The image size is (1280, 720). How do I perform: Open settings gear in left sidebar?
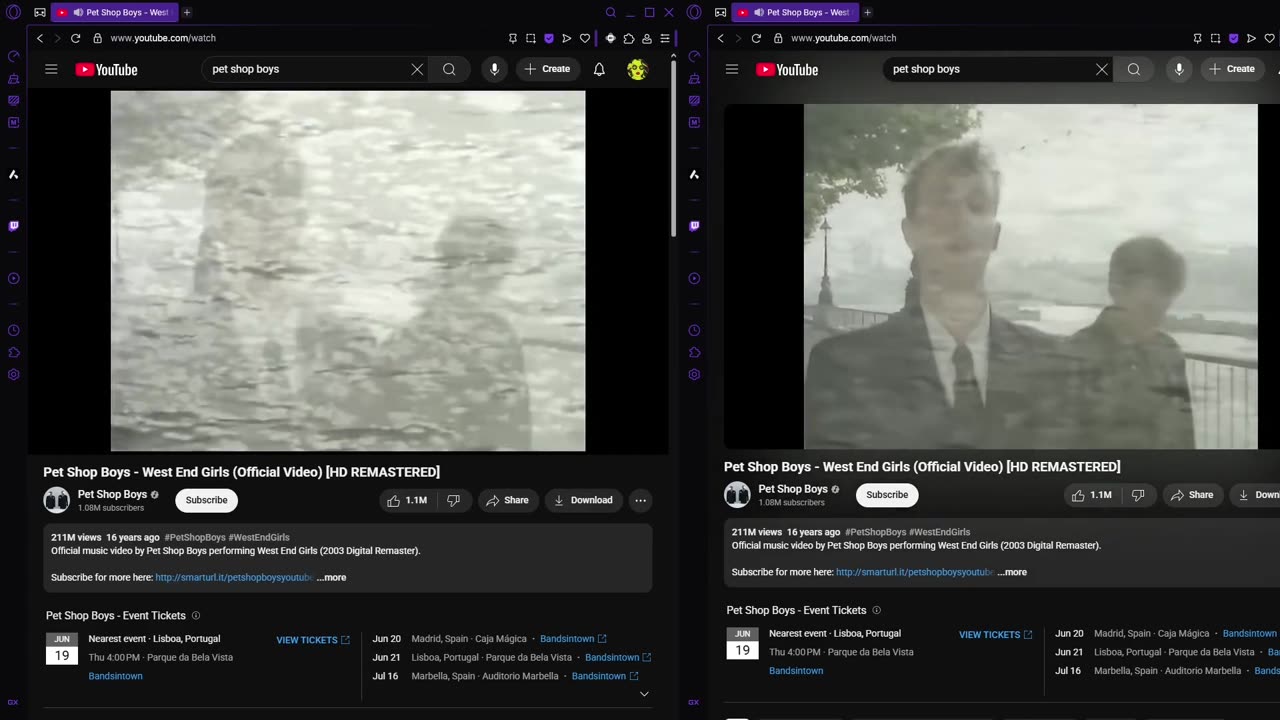(x=13, y=374)
